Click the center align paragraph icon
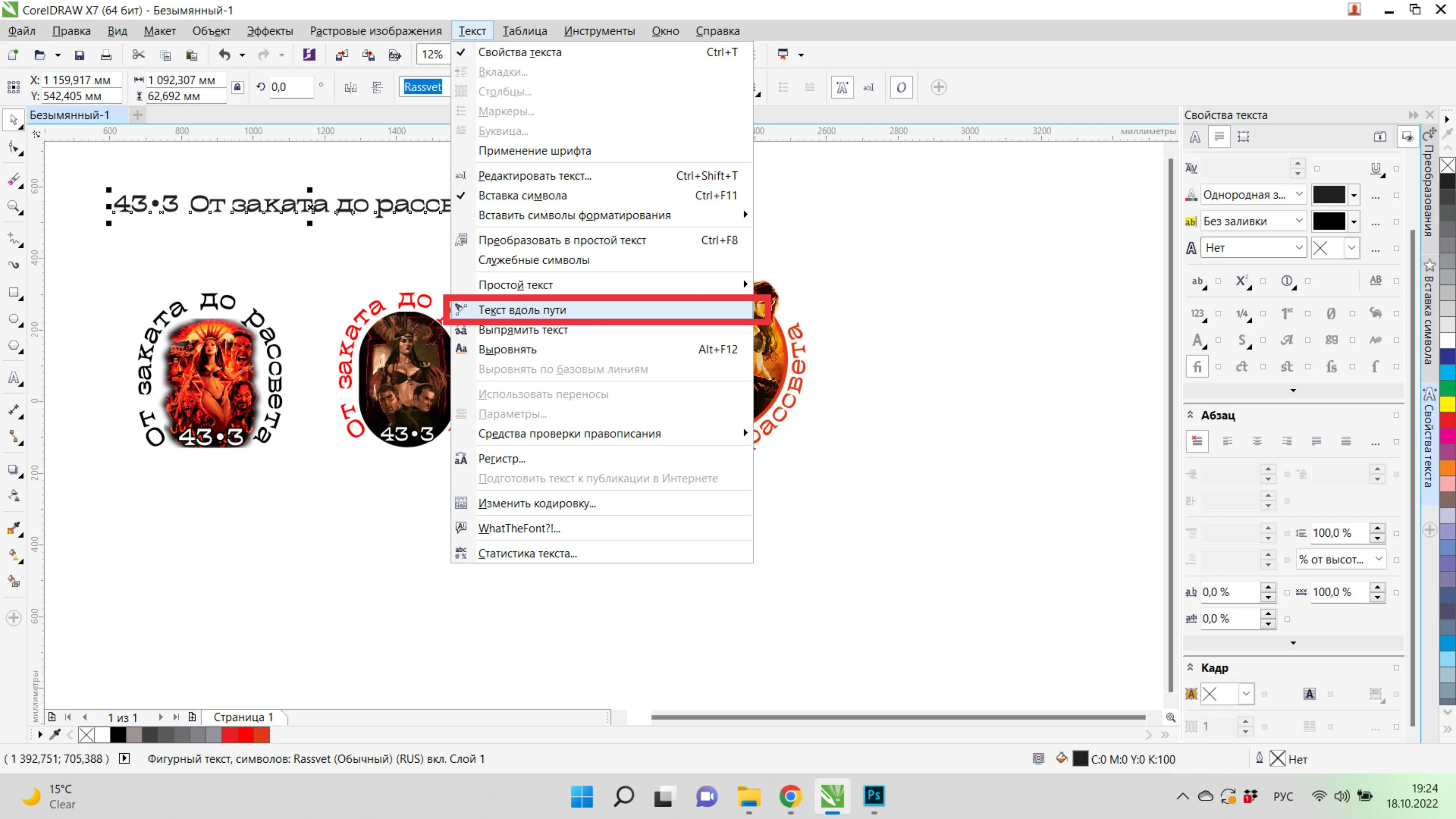The image size is (1456, 819). click(x=1257, y=441)
